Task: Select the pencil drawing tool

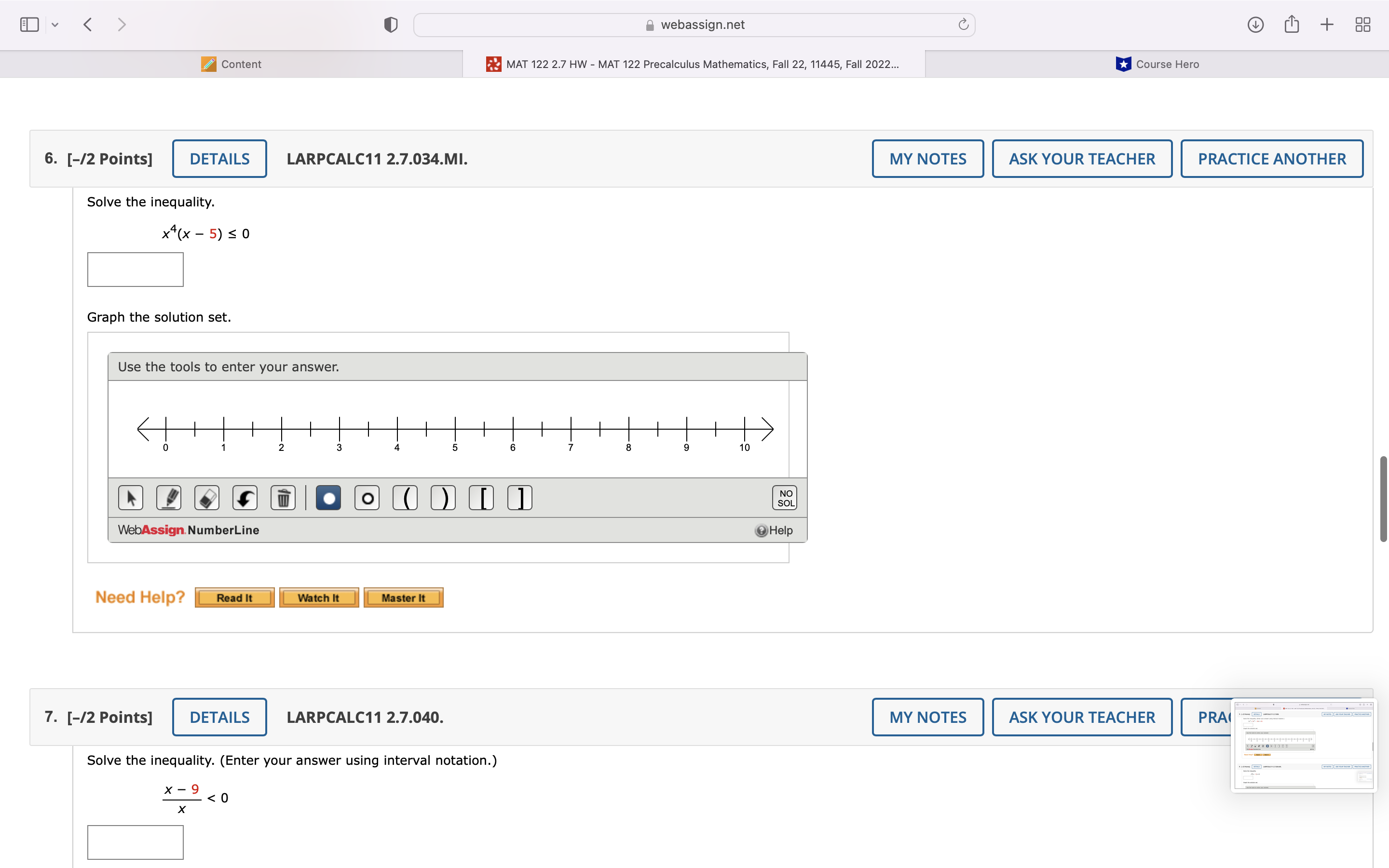Action: [x=169, y=498]
